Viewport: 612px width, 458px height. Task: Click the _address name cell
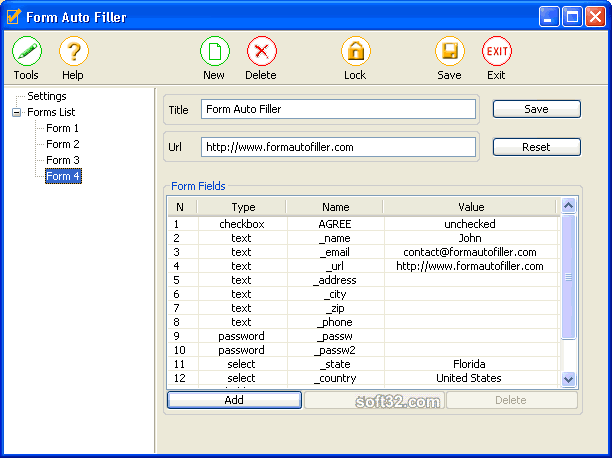point(335,280)
